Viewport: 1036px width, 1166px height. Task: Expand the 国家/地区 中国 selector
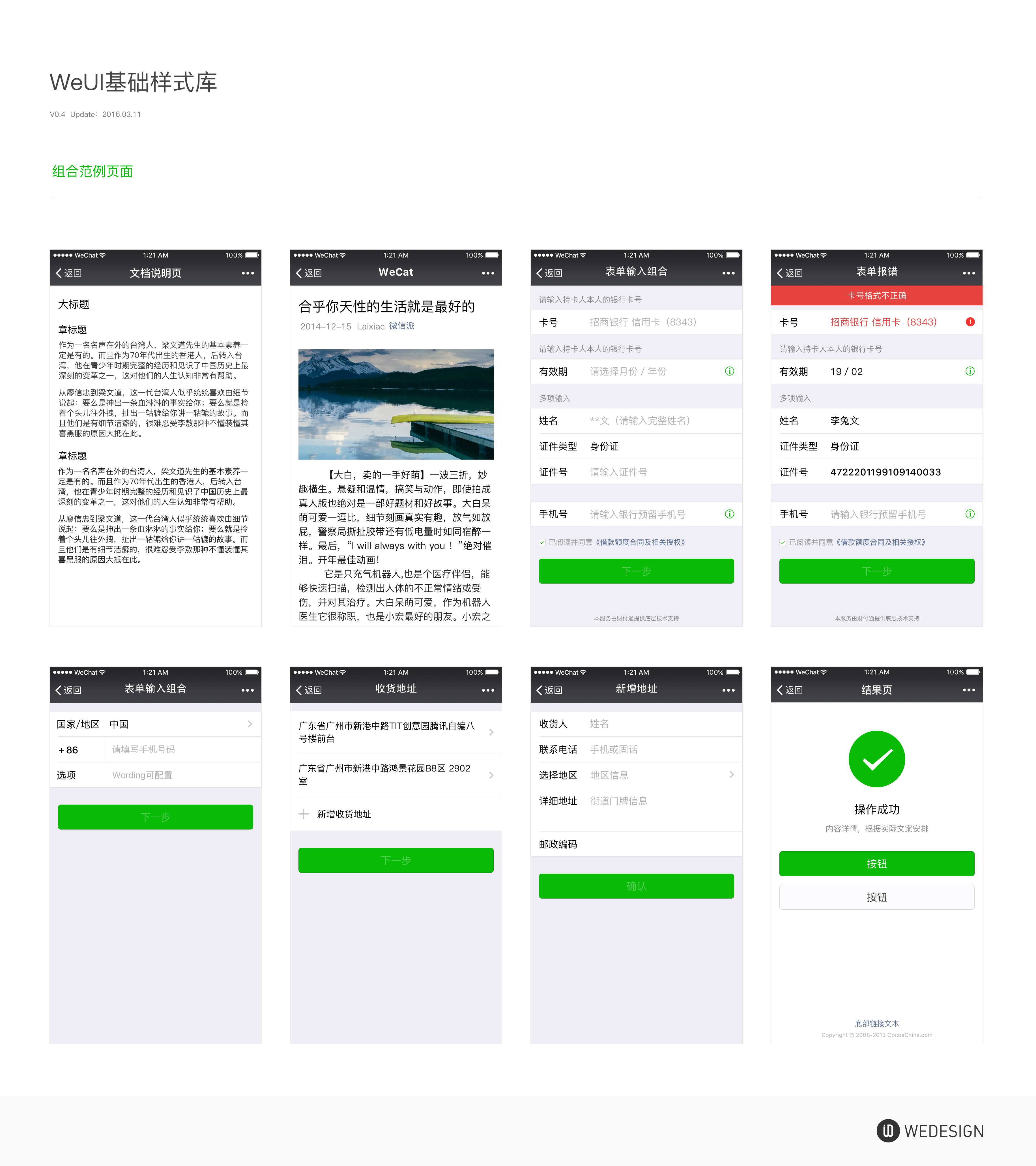click(x=156, y=724)
